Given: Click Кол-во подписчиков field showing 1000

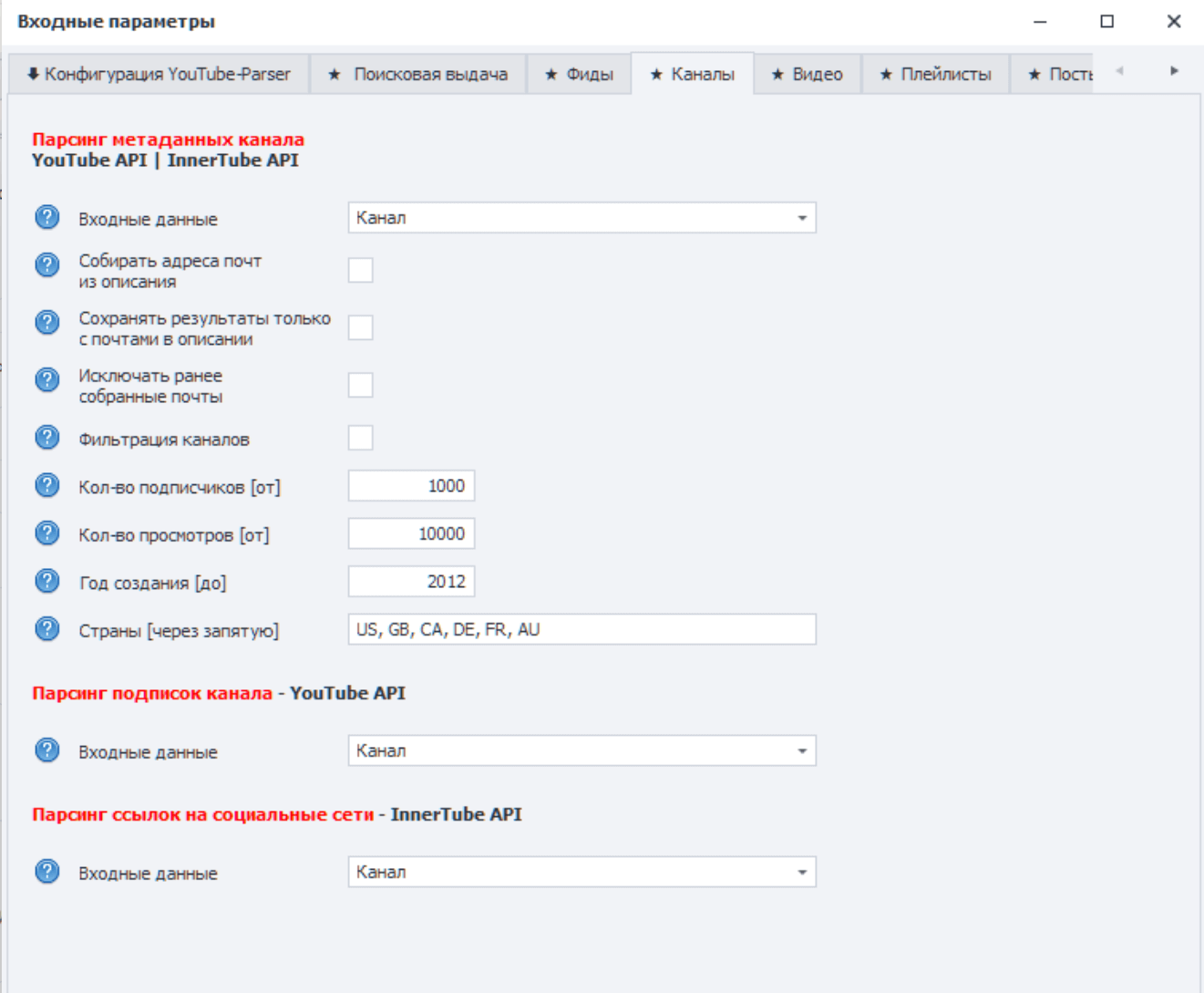Looking at the screenshot, I should click(x=411, y=486).
